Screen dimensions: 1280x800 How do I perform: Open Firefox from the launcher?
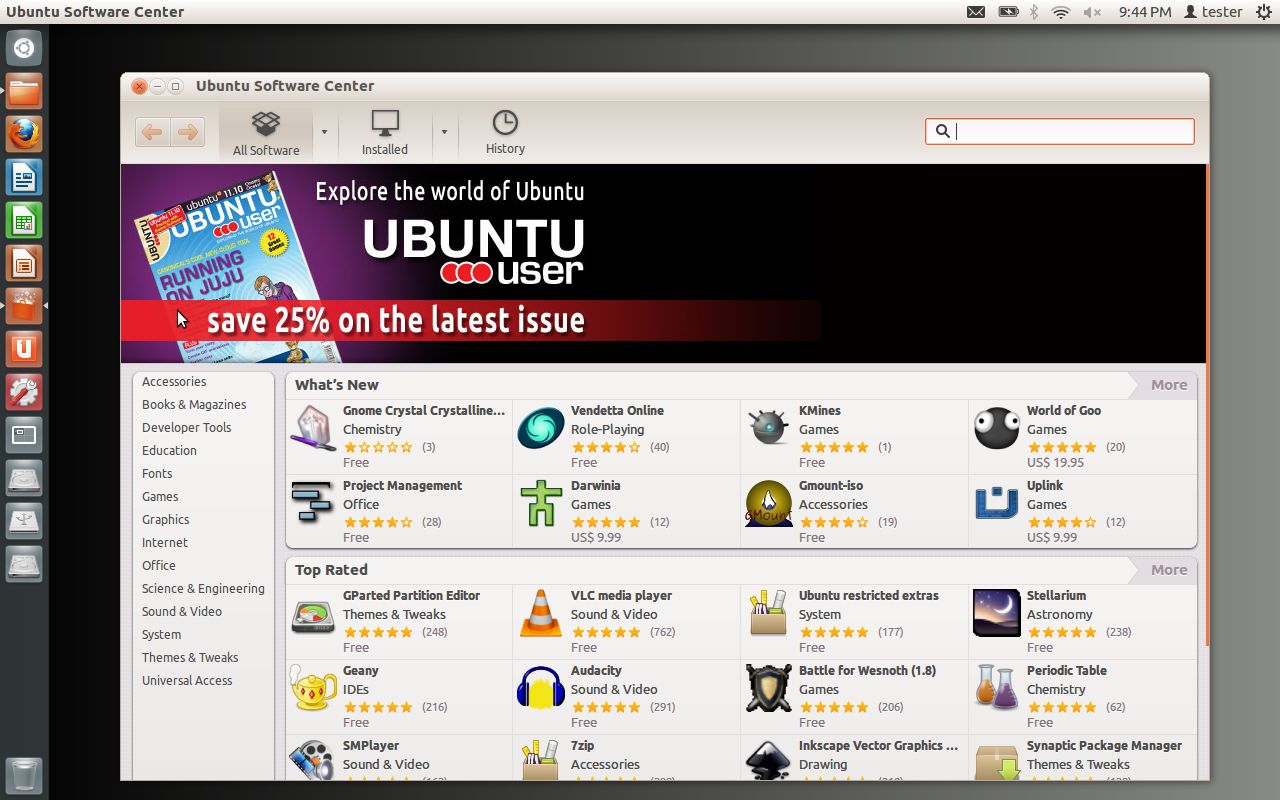click(24, 134)
